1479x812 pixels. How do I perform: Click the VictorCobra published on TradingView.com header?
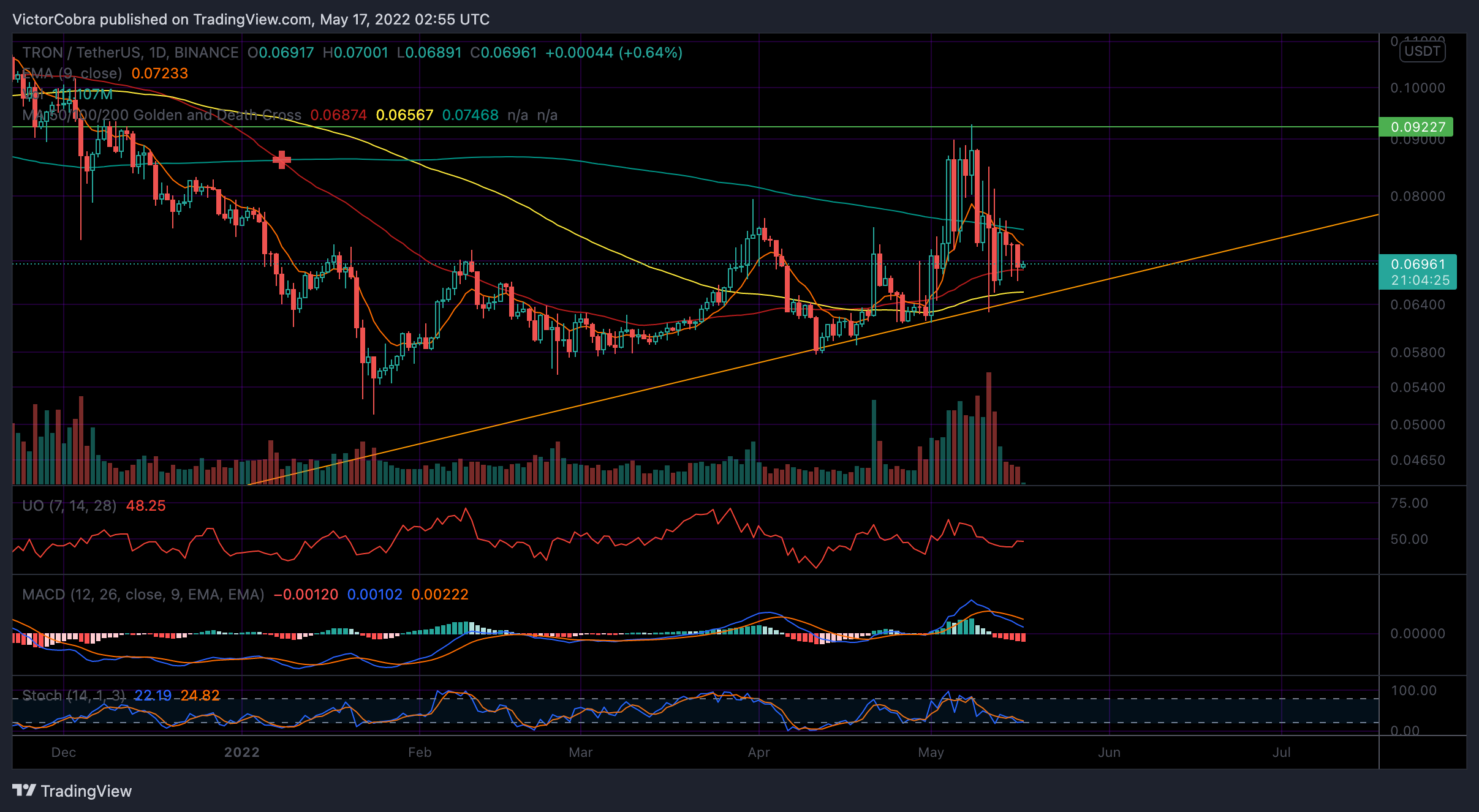(251, 20)
